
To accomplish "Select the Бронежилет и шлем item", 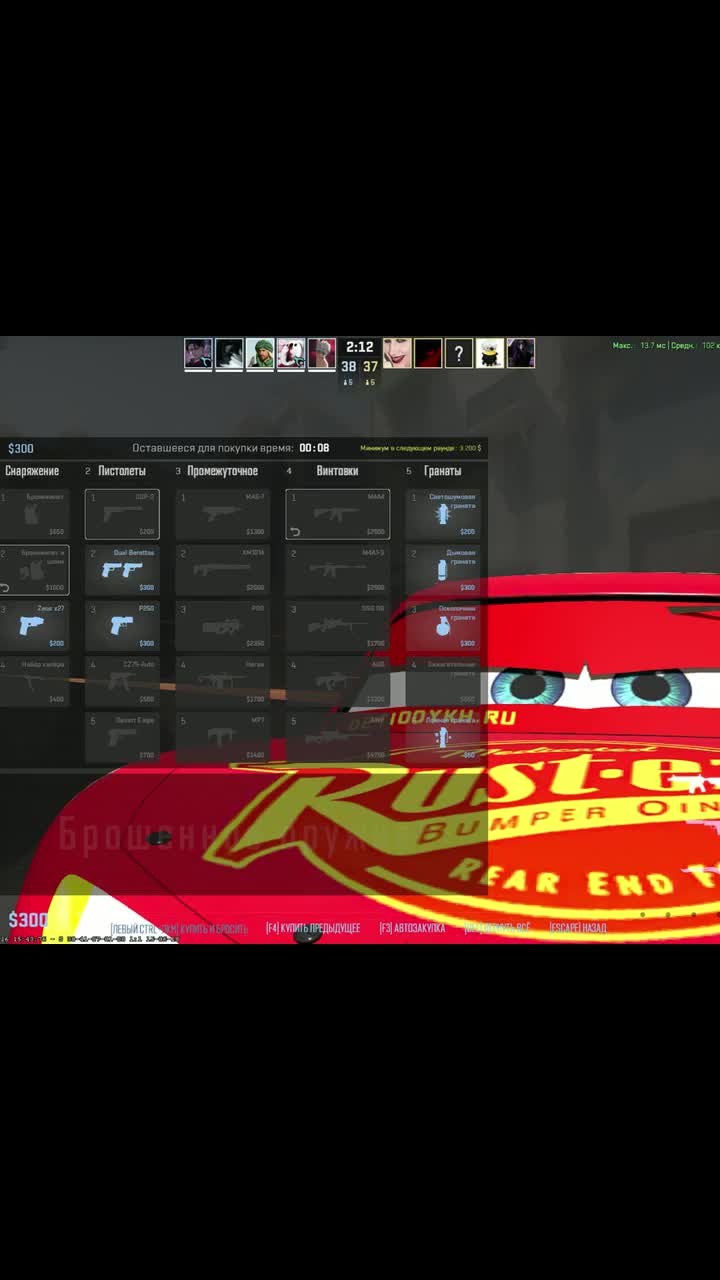I will pos(34,570).
